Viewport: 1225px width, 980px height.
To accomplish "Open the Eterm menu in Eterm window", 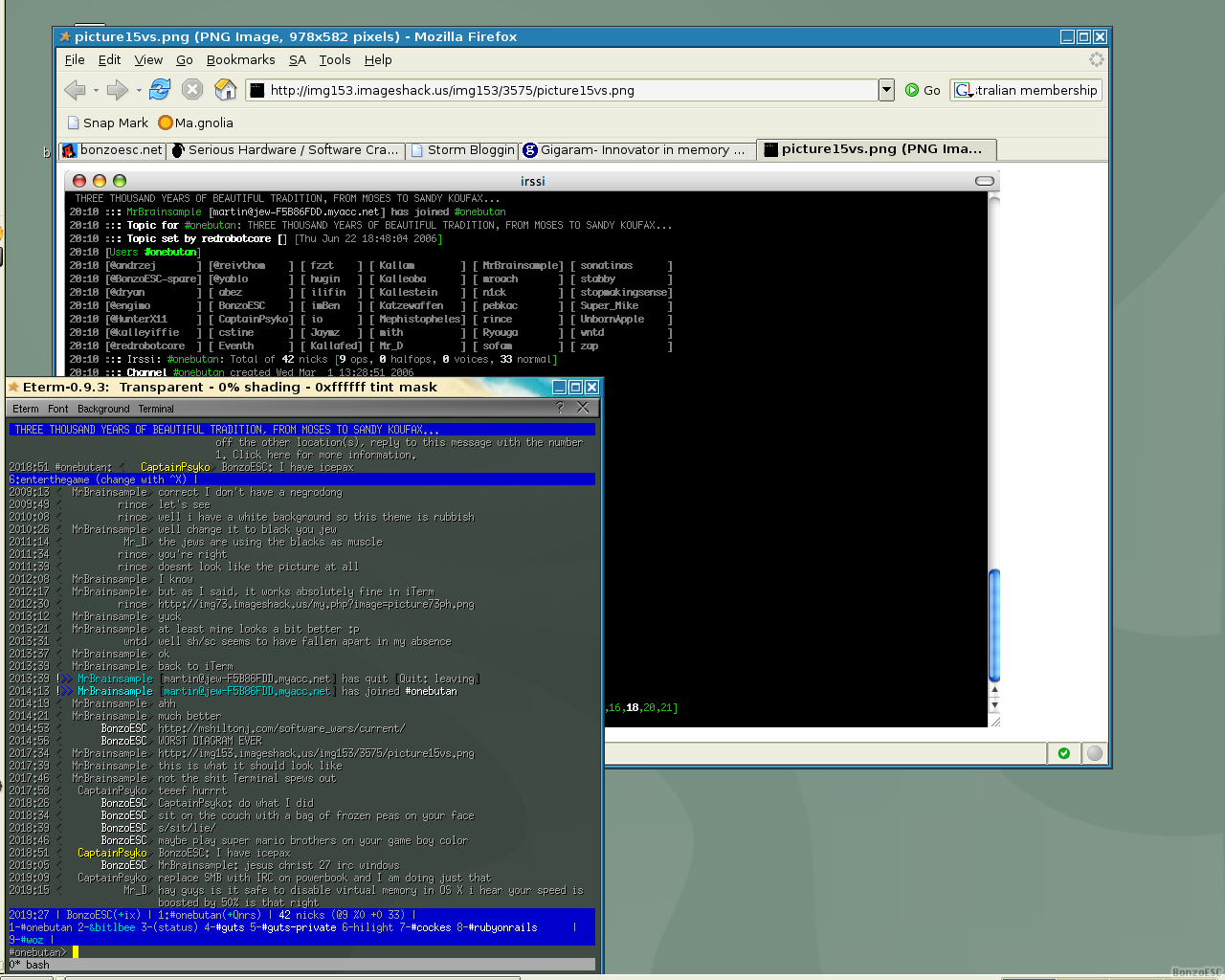I will click(26, 409).
